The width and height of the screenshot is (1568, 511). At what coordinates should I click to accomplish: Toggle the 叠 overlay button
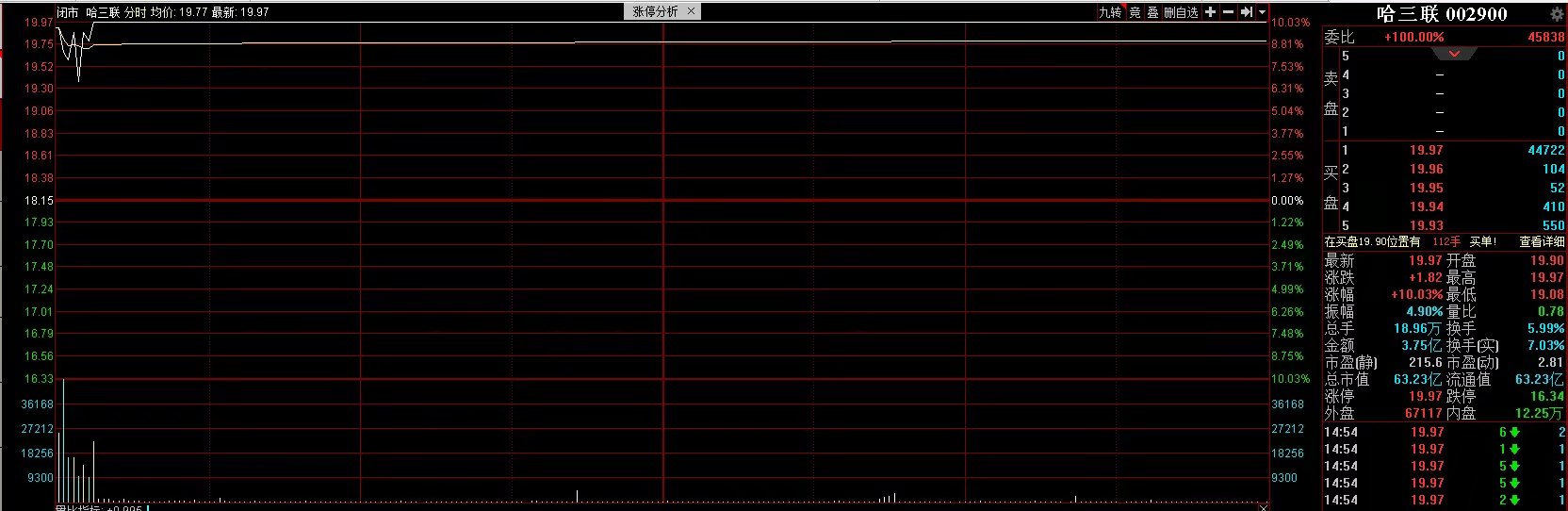tap(1151, 12)
